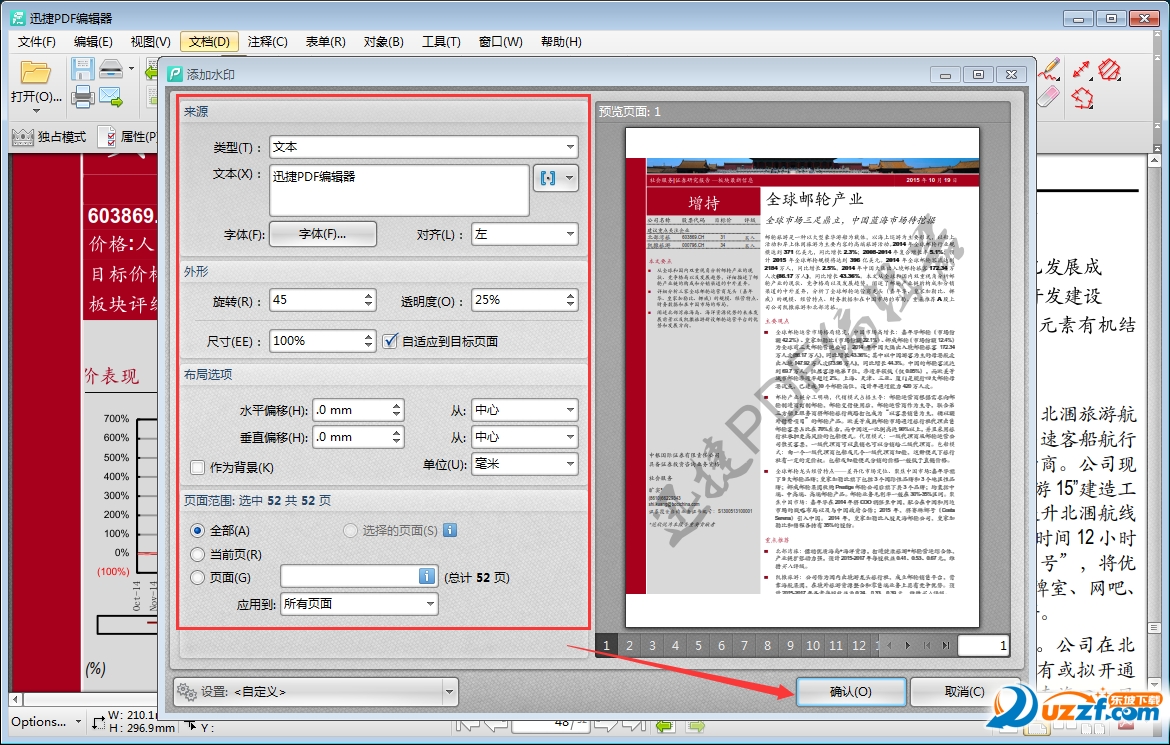Click the Properties checklist icon
The width and height of the screenshot is (1170, 745).
108,137
